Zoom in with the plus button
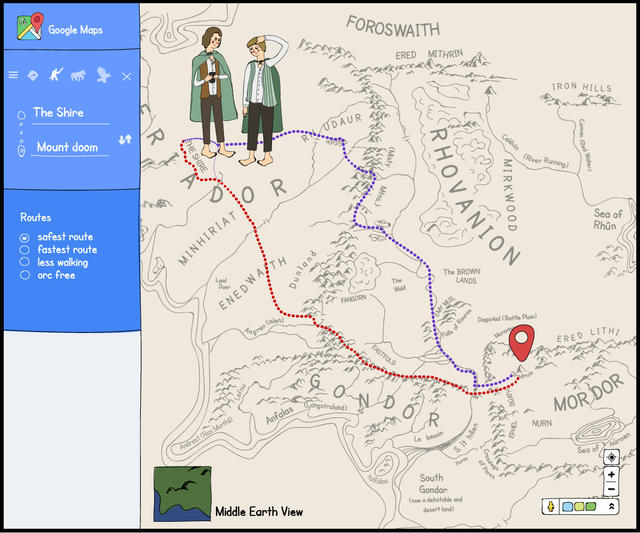Image resolution: width=640 pixels, height=533 pixels. tap(611, 475)
